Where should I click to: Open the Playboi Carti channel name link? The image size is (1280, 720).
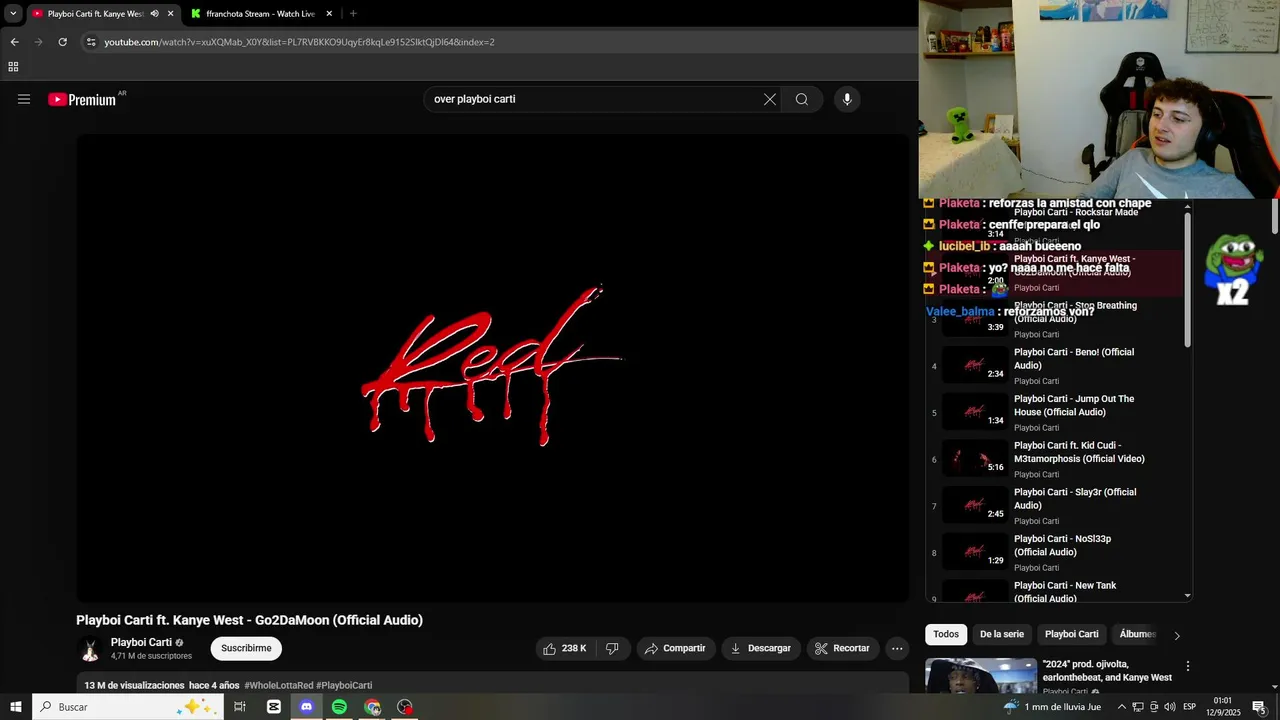[141, 642]
